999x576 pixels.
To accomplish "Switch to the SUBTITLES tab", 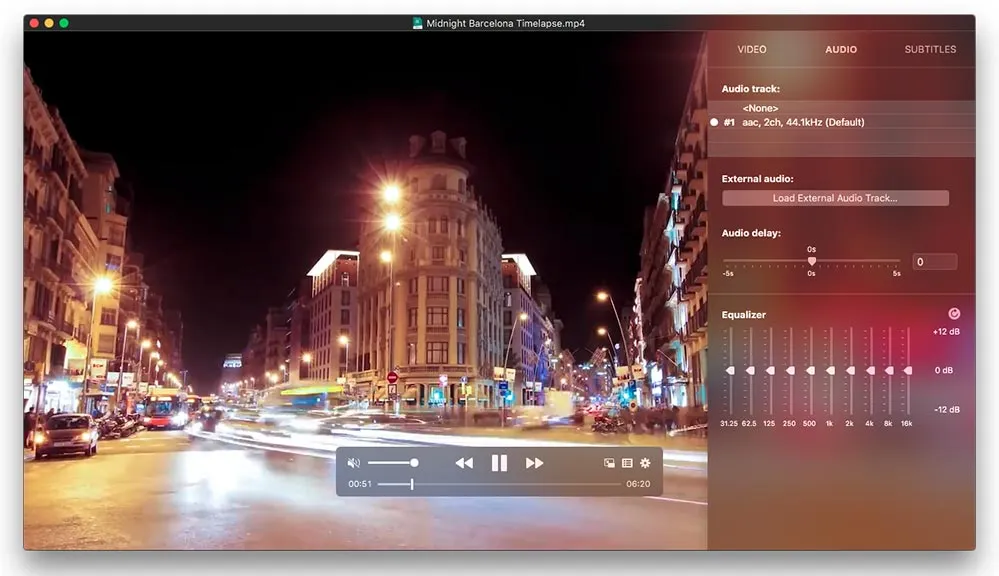I will point(929,49).
